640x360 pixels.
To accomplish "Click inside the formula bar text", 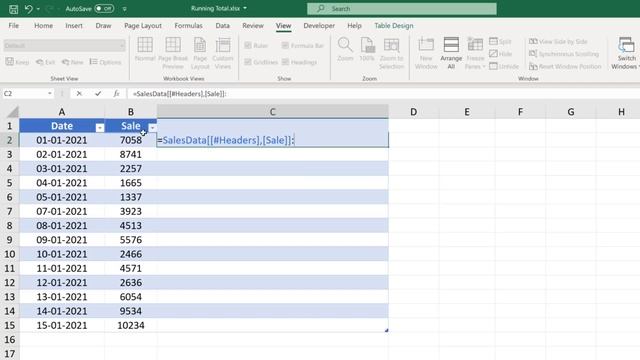I will (180, 93).
